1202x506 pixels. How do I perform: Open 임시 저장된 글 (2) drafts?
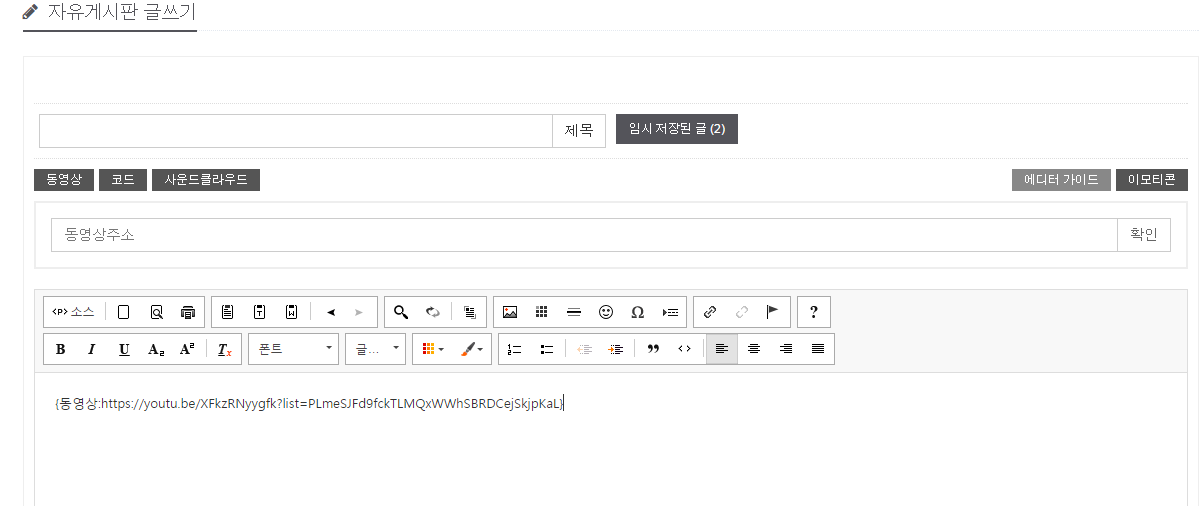[x=677, y=129]
